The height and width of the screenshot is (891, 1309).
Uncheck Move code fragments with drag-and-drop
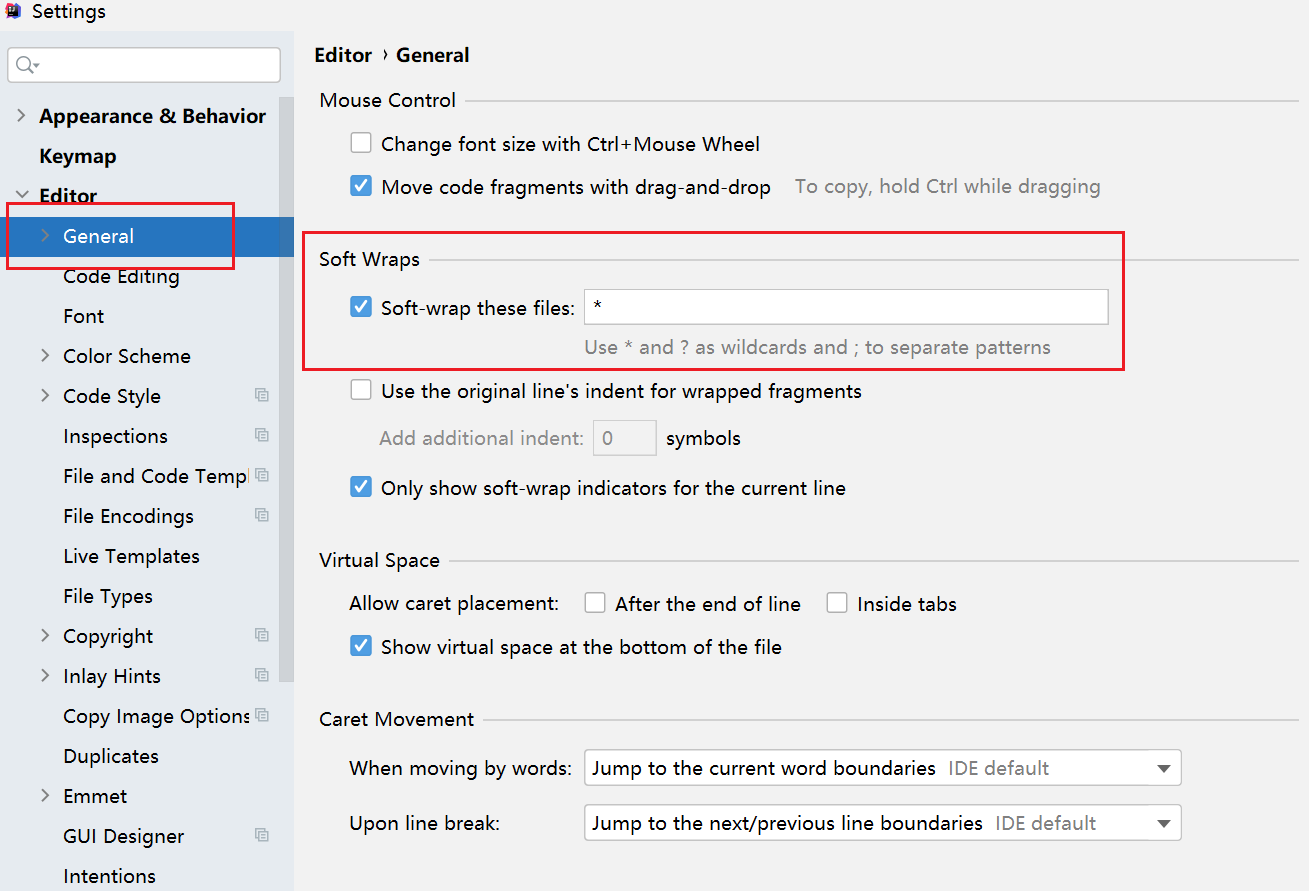[361, 186]
